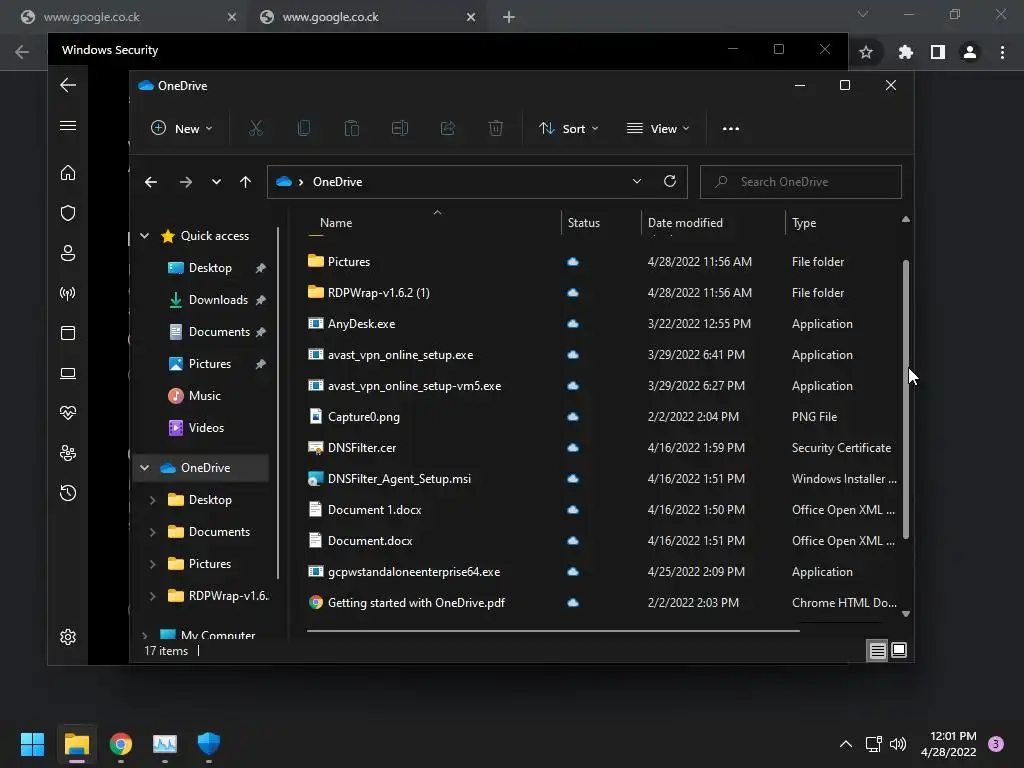
Task: Open recent locations chevron dropdown
Action: (x=216, y=182)
